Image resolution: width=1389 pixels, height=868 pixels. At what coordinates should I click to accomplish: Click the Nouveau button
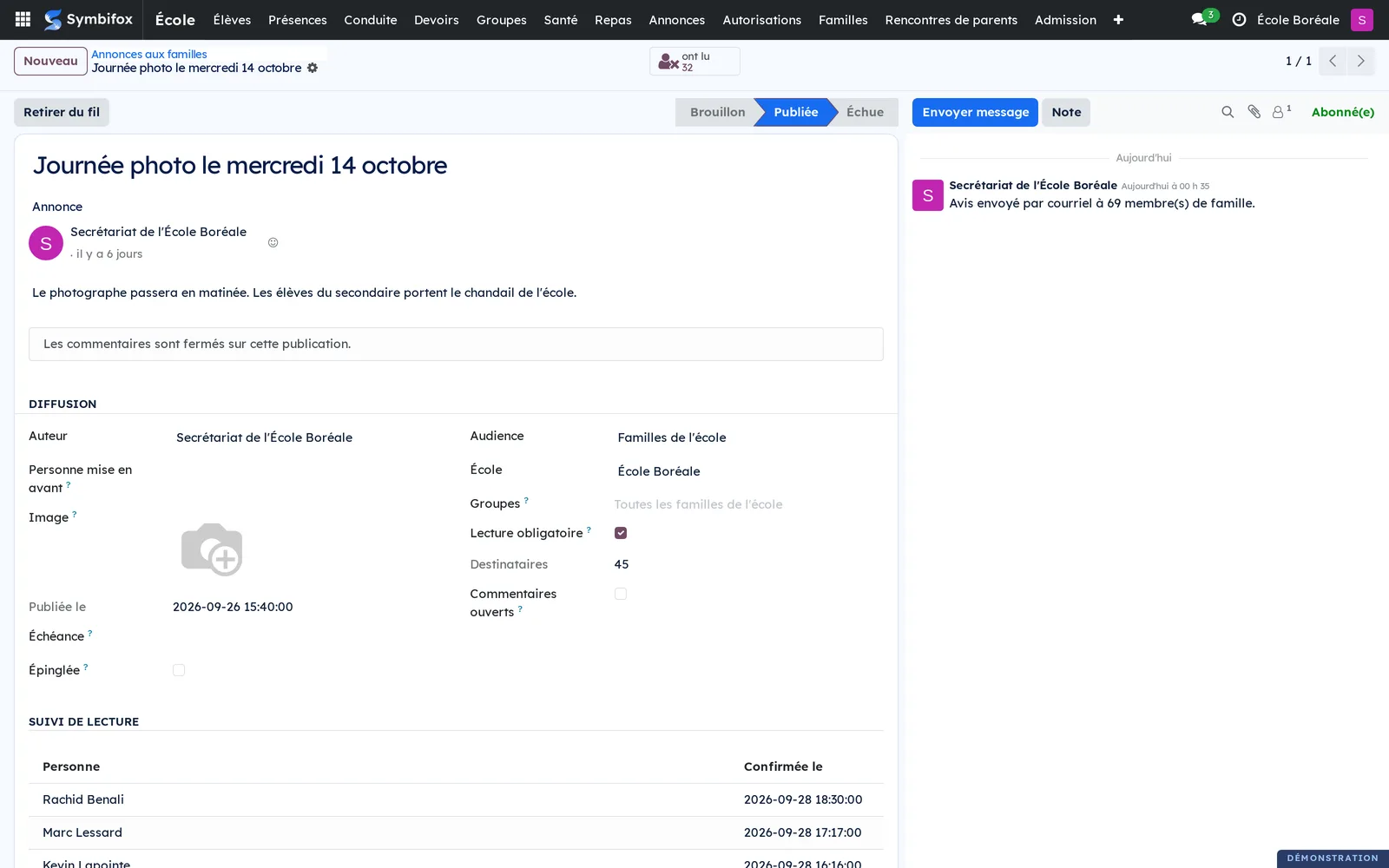click(50, 61)
